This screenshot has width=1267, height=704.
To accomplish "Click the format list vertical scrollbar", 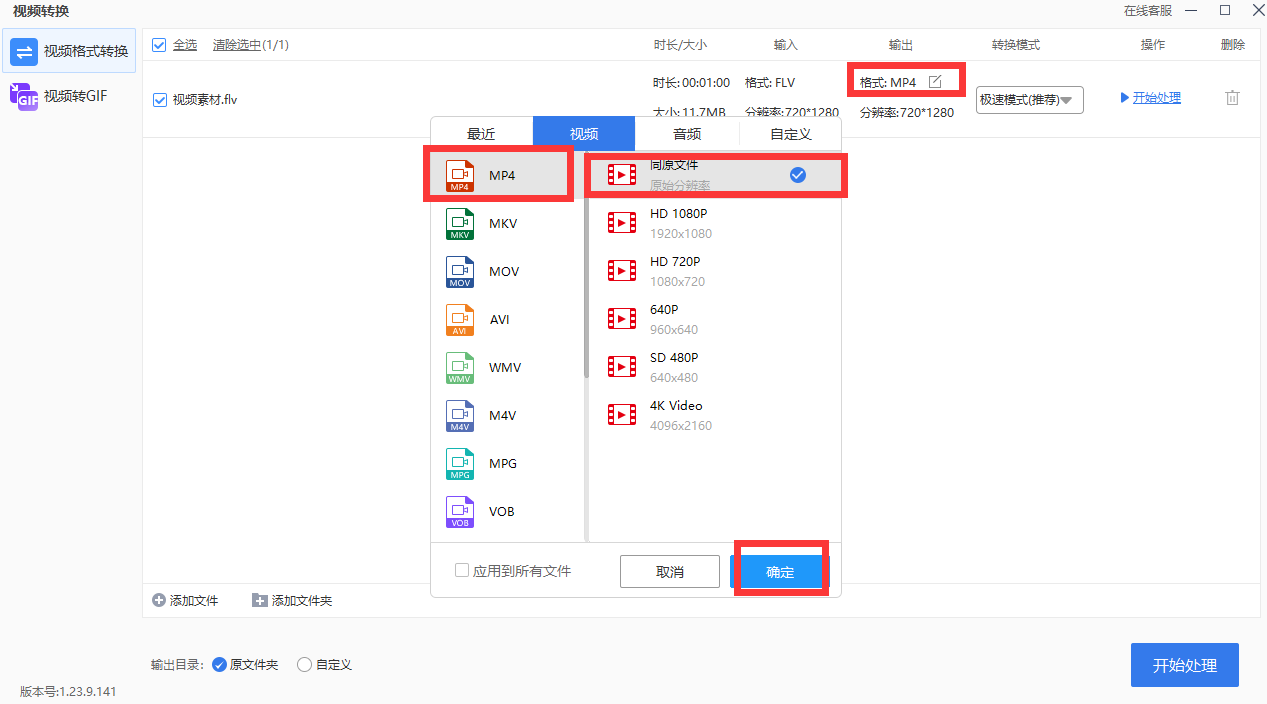I will click(586, 266).
